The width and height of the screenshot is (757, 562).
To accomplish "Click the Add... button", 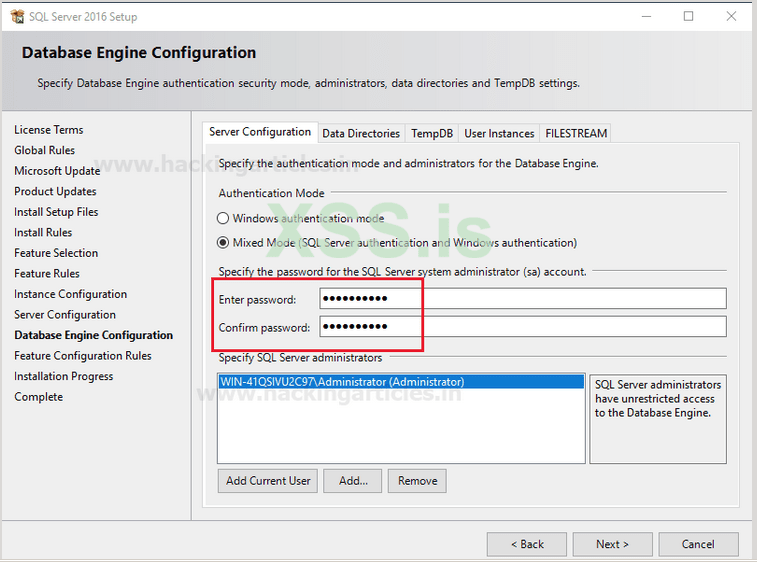I will click(353, 481).
